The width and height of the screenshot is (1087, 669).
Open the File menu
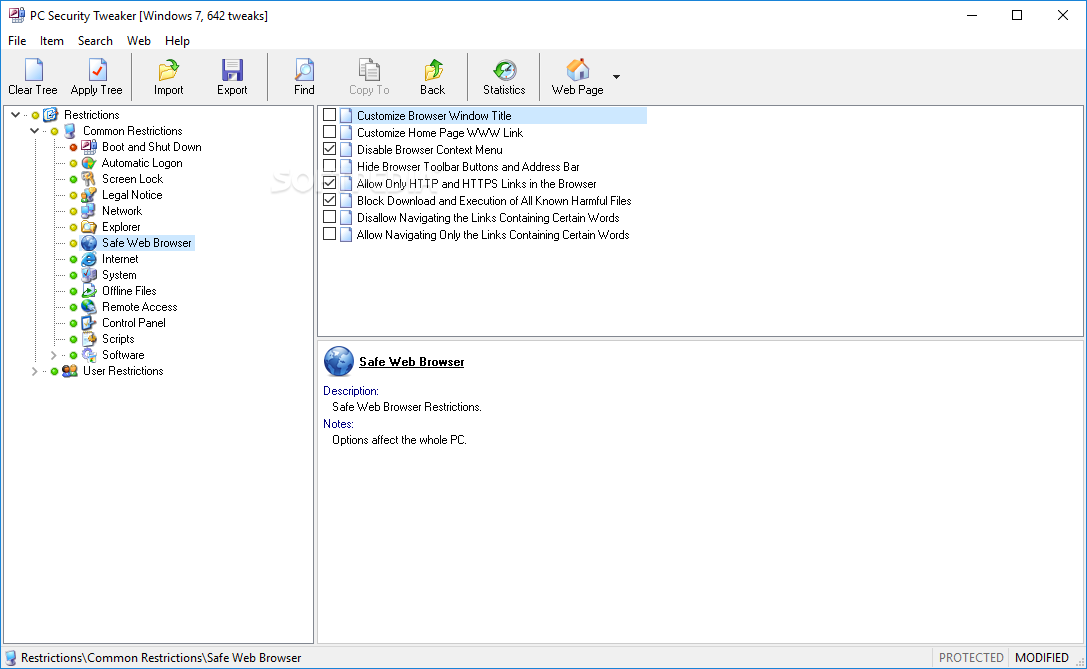pyautogui.click(x=17, y=41)
